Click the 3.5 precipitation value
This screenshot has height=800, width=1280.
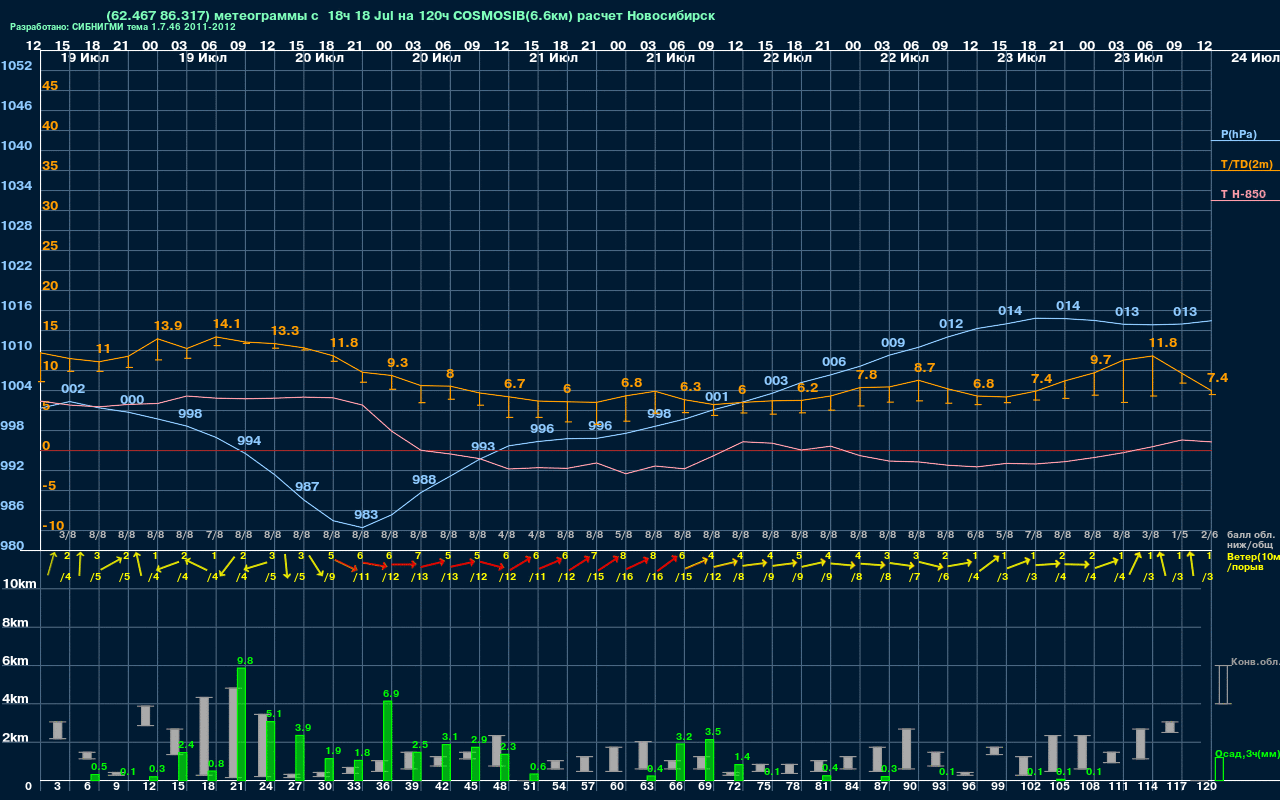click(713, 732)
